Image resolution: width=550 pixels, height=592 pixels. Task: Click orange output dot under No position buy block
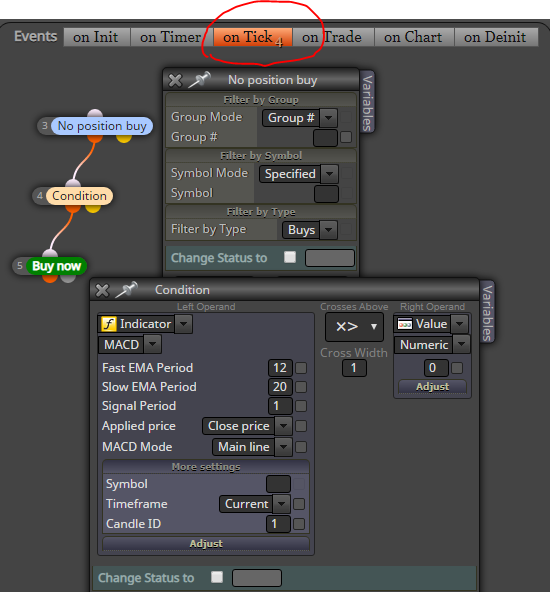(x=95, y=138)
